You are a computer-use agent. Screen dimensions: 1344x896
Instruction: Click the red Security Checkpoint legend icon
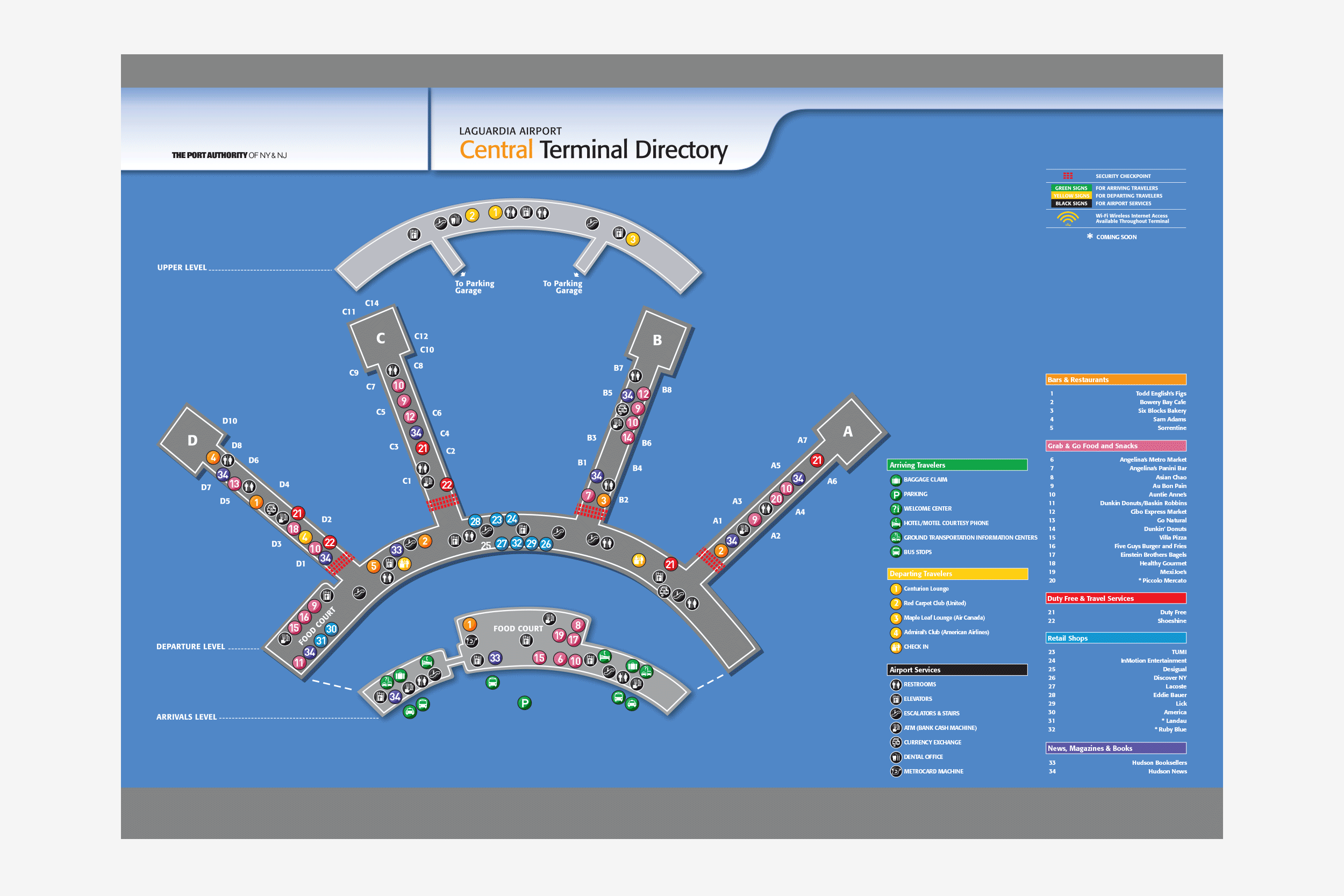tap(1068, 176)
